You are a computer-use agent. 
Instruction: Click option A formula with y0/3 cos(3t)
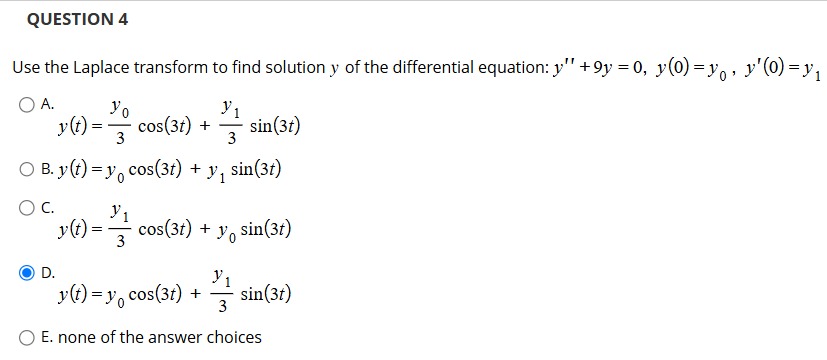pyautogui.click(x=179, y=123)
